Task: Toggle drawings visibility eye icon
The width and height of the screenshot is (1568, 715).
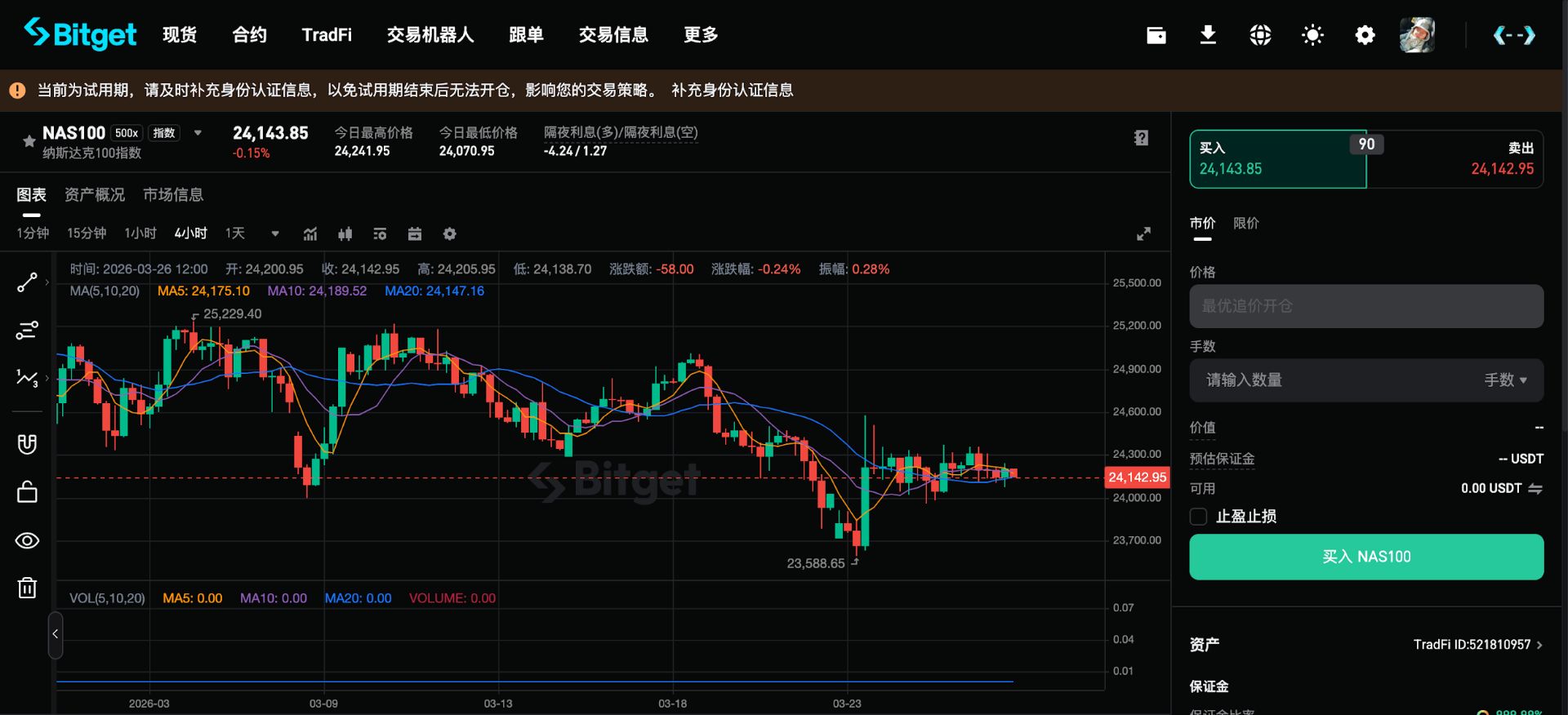Action: click(27, 540)
